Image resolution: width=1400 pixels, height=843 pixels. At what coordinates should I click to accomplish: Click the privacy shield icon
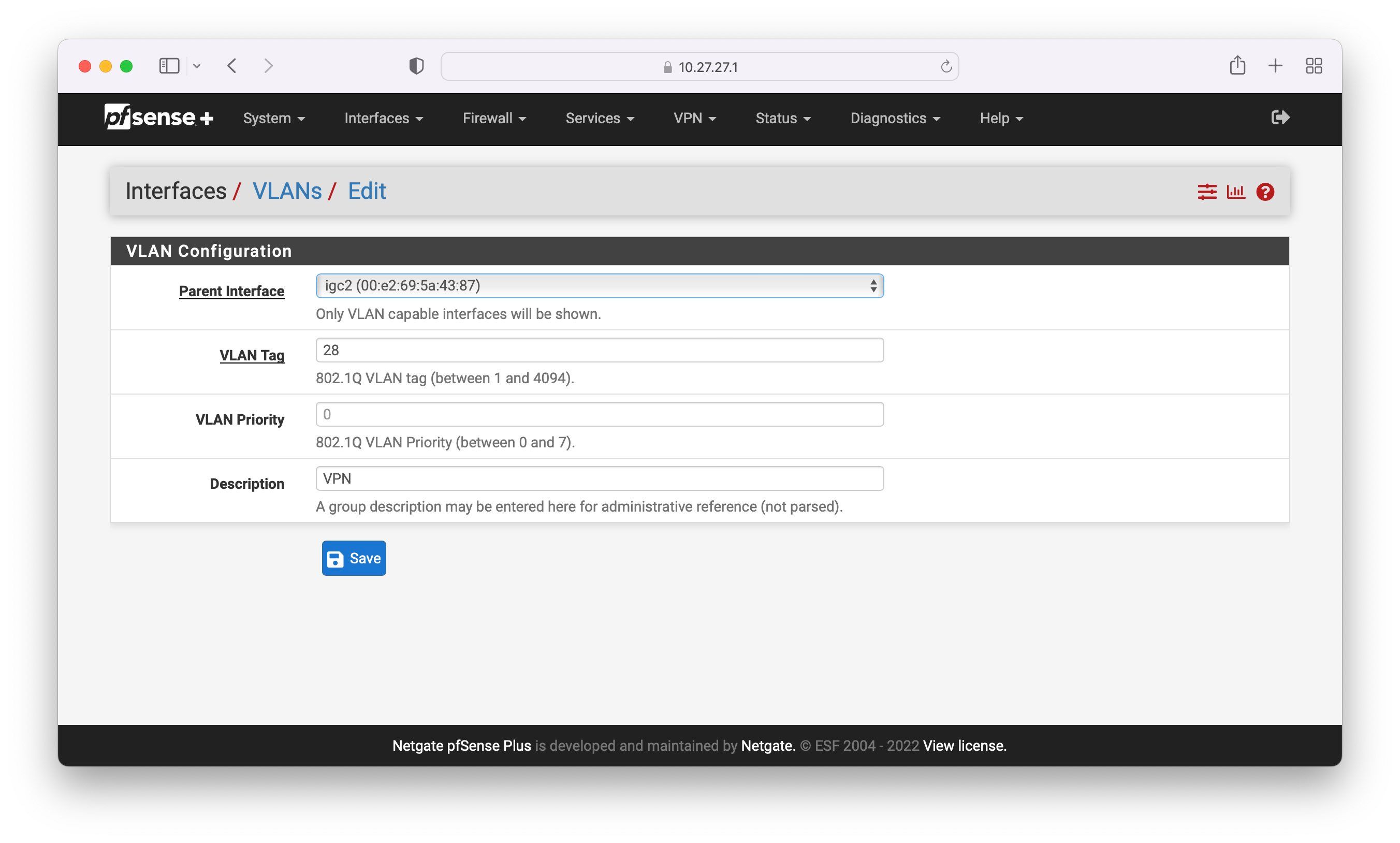click(416, 66)
